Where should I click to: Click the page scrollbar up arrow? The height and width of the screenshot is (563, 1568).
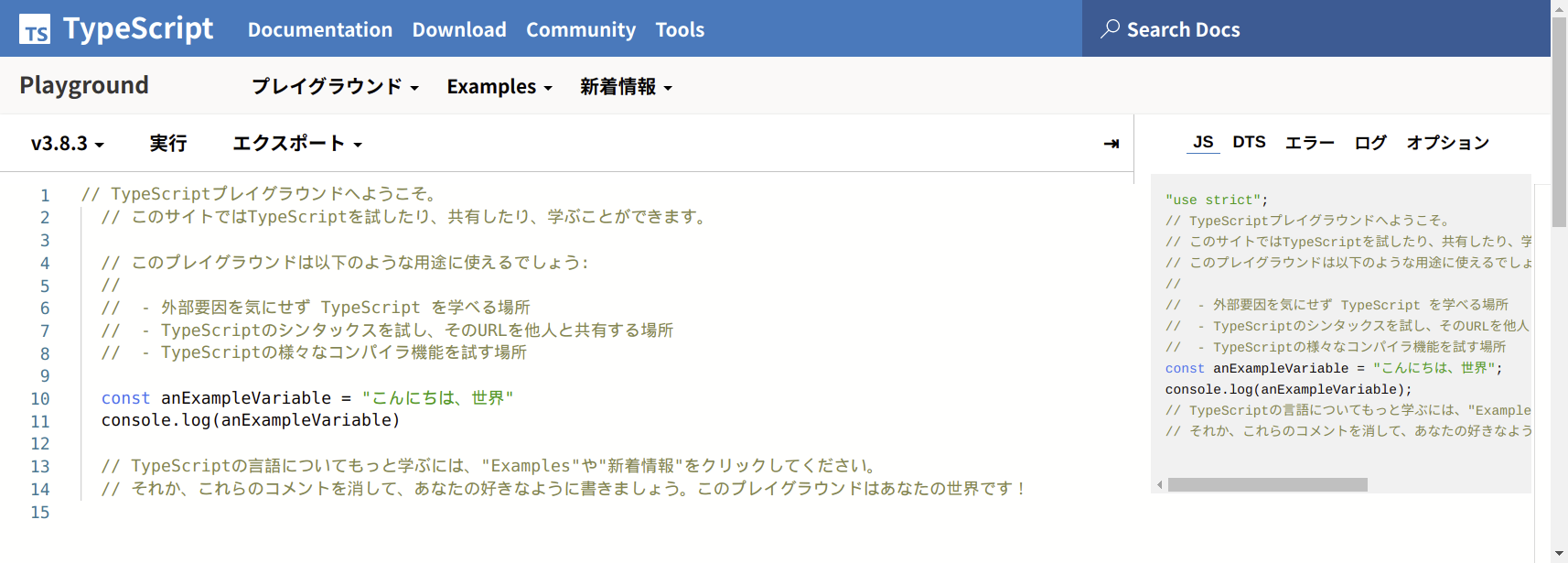coord(1559,7)
